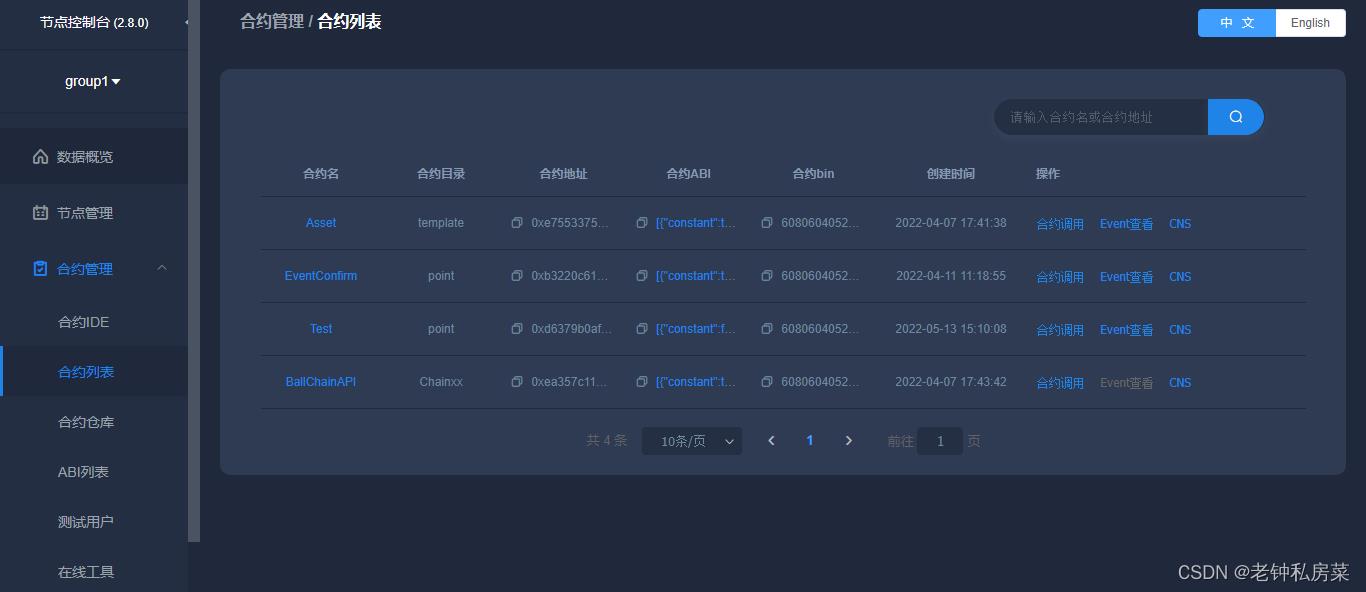
Task: Go to the next page arrow
Action: coord(849,441)
